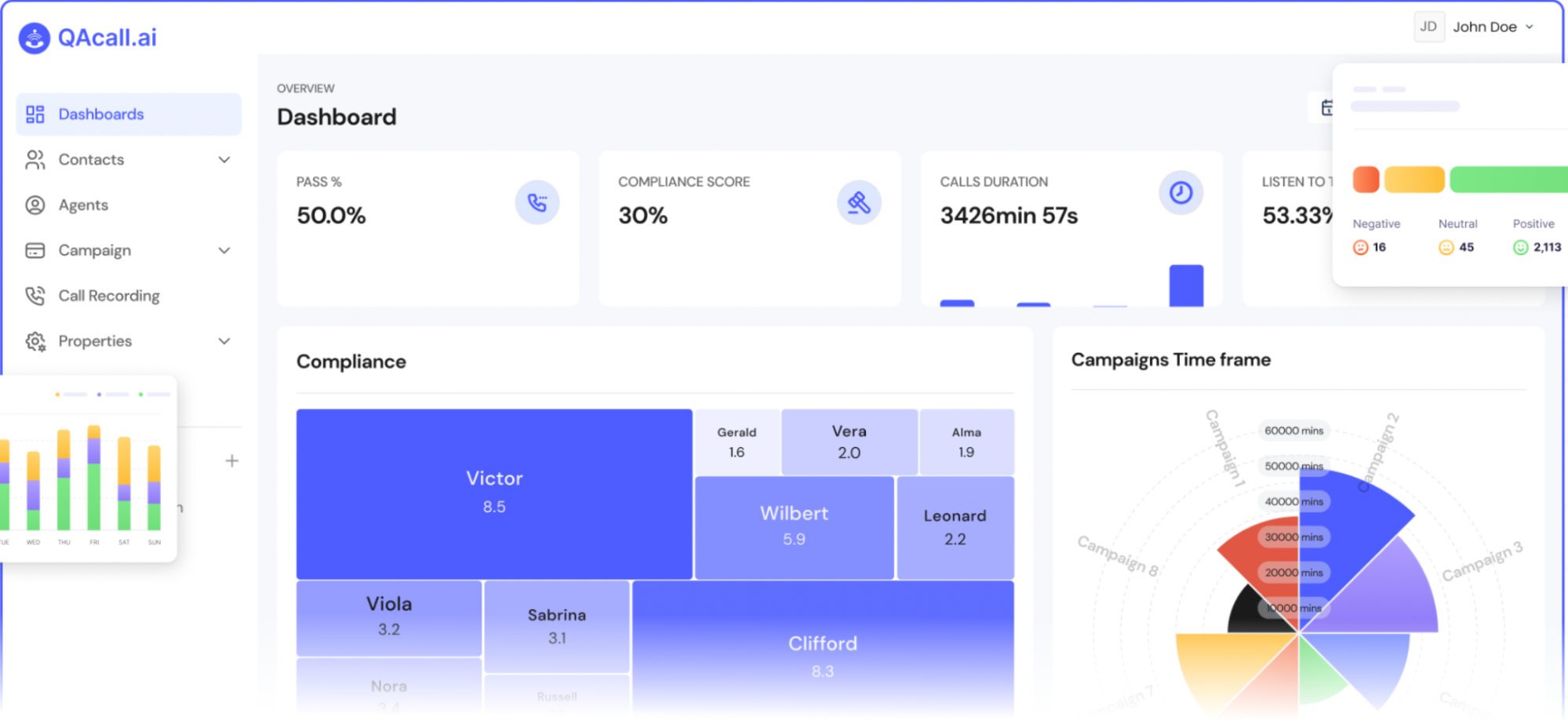This screenshot has width=1568, height=720.
Task: Click the clock icon on Calls Duration card
Action: coord(1181,192)
